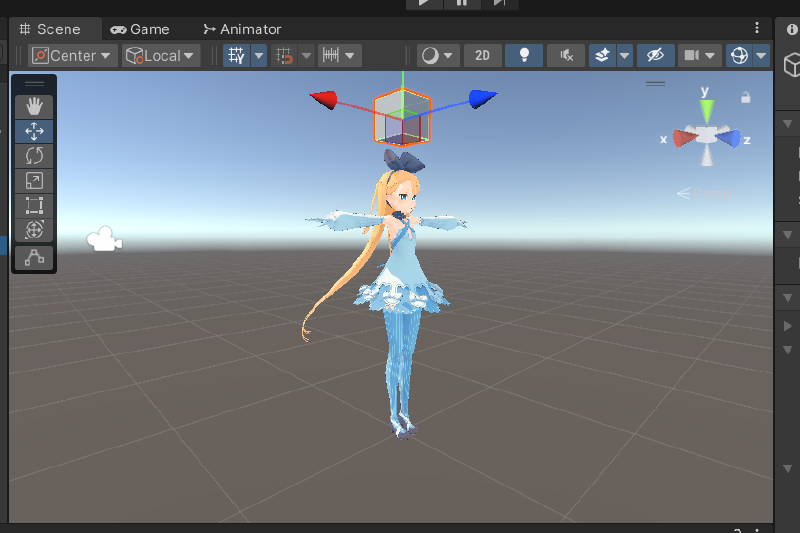Toggle scene lighting bulb
The height and width of the screenshot is (533, 800).
click(x=524, y=56)
